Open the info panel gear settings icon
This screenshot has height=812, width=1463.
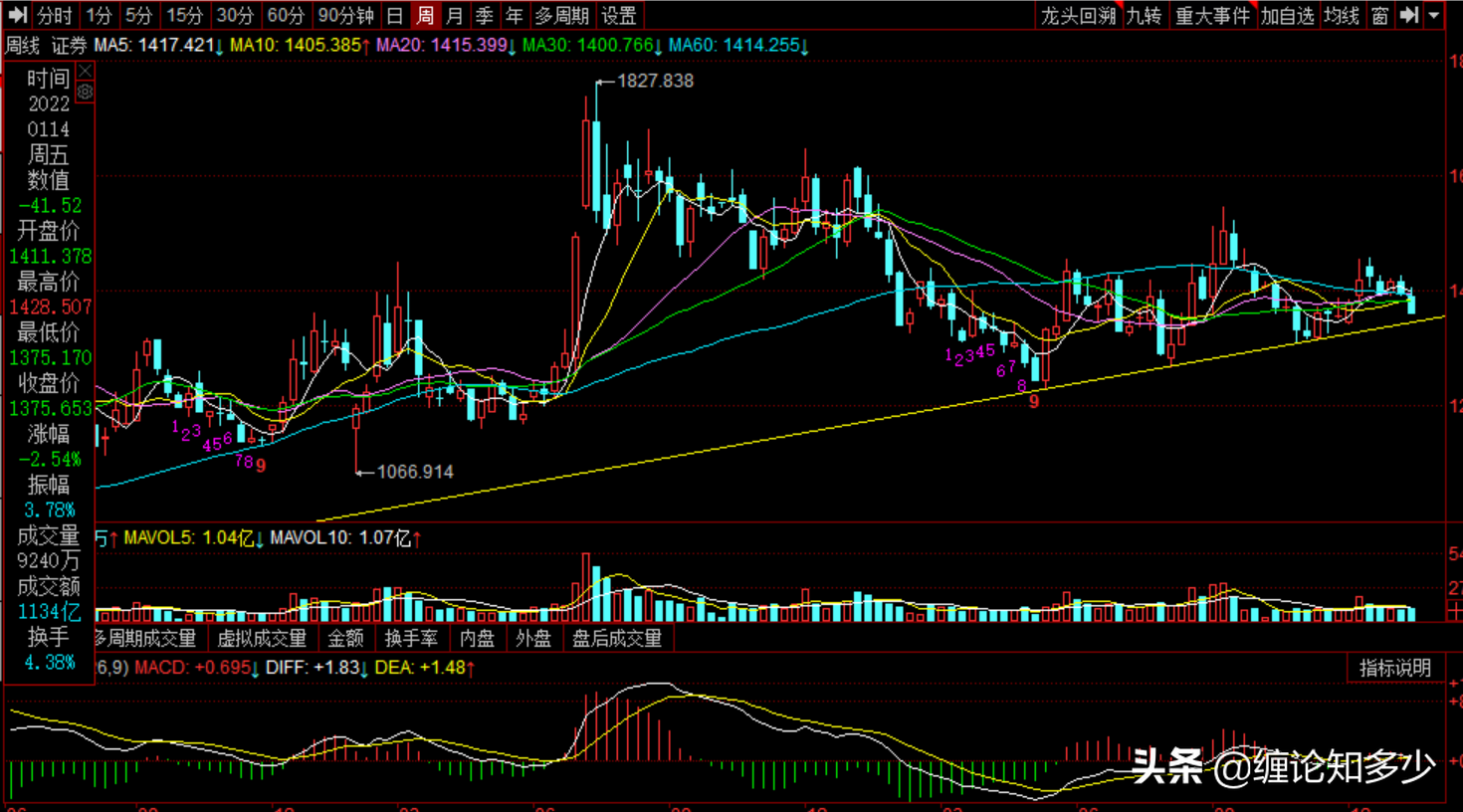coord(86,92)
